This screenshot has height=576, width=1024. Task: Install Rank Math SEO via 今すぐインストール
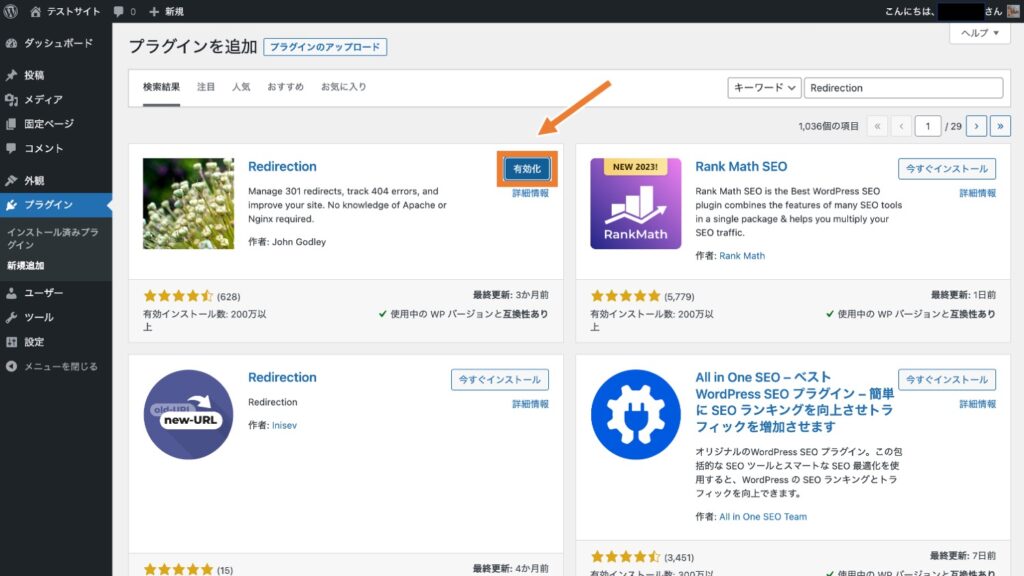click(946, 168)
